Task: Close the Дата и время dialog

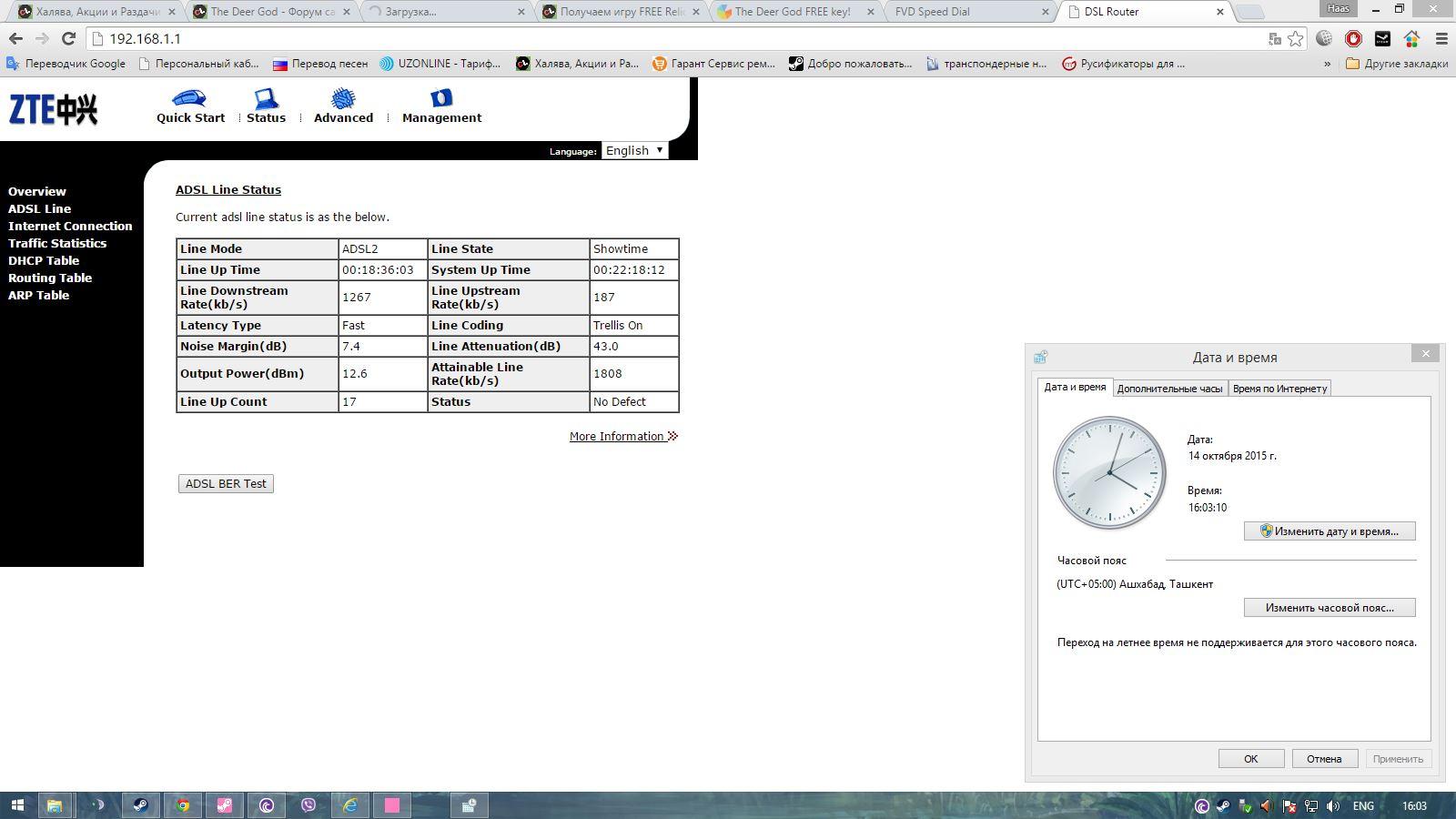Action: pos(1425,353)
